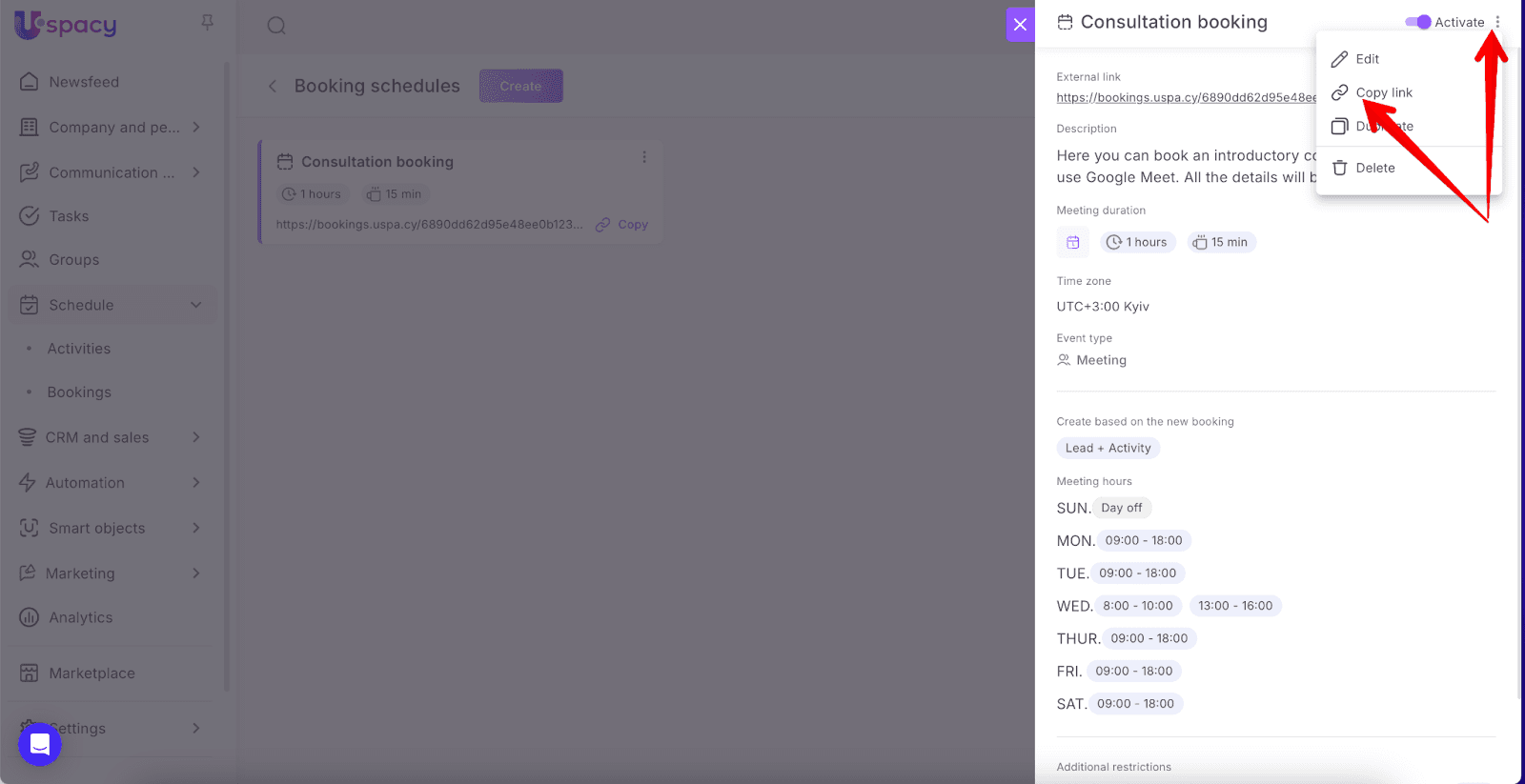Click Tuesday's 09:00 - 18:00 hours
This screenshot has width=1525, height=784.
point(1137,573)
